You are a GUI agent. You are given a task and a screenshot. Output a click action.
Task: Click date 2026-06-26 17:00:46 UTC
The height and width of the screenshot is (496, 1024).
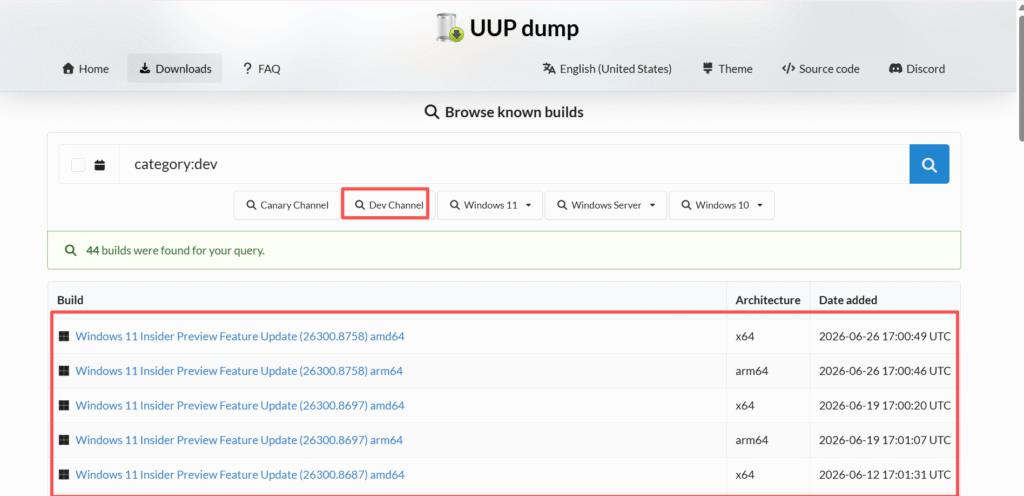click(884, 371)
